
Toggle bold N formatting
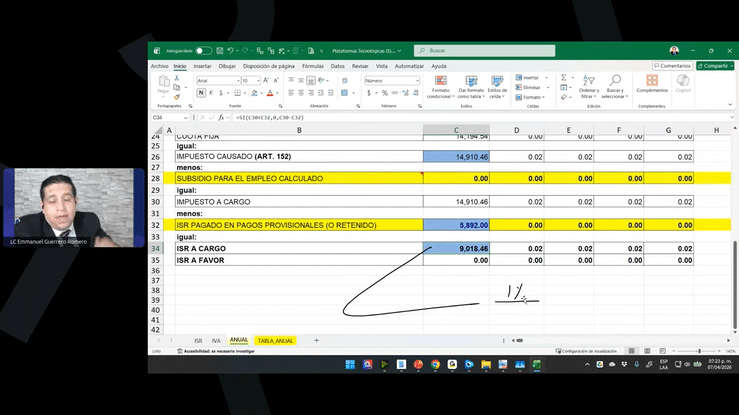(201, 93)
